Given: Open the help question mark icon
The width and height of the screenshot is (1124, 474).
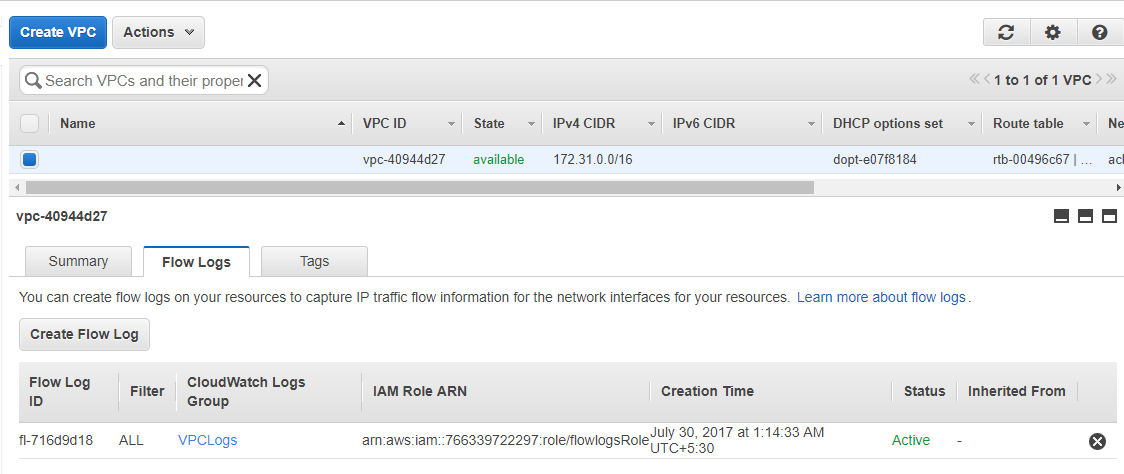Looking at the screenshot, I should [1100, 32].
